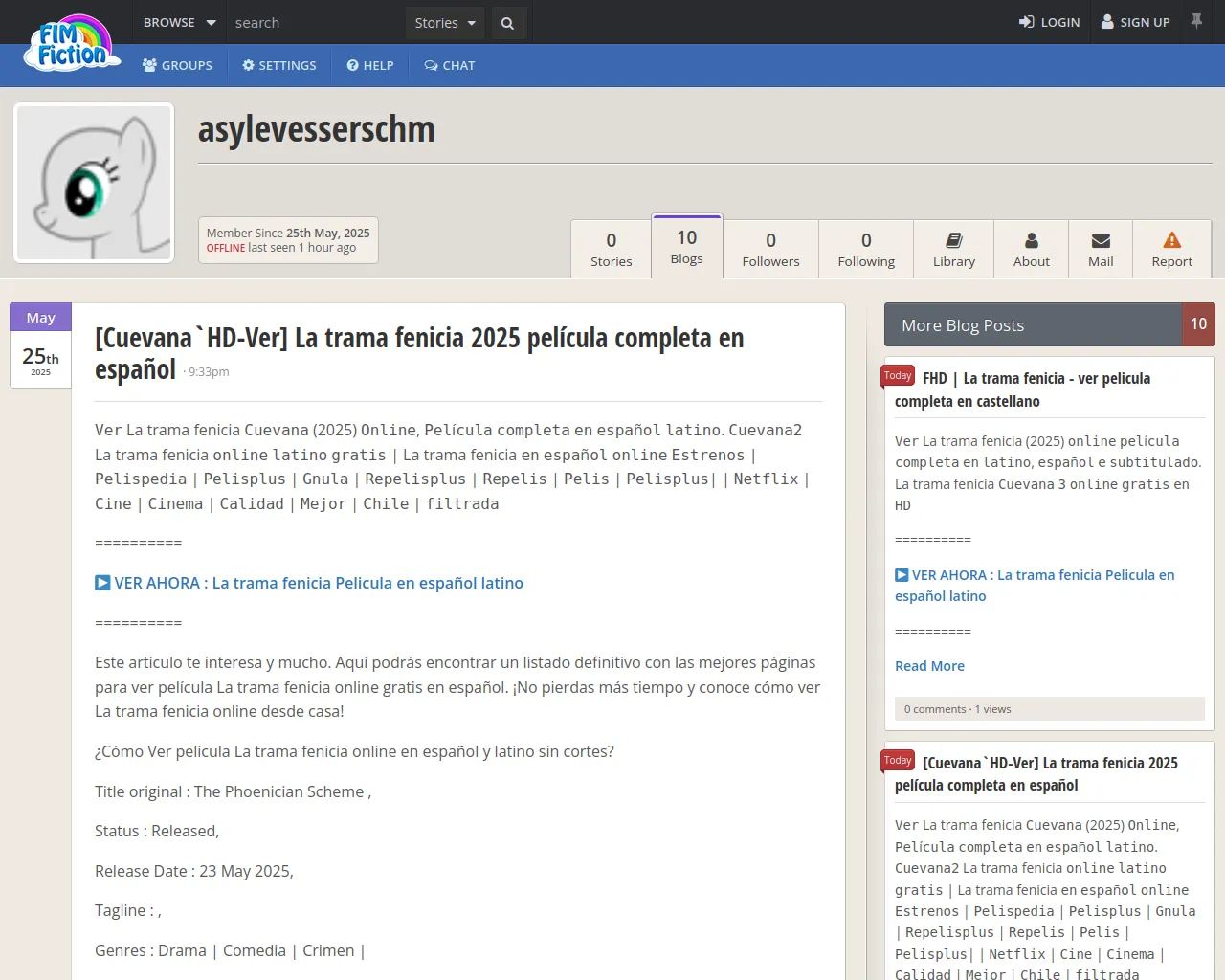The height and width of the screenshot is (980, 1225).
Task: Open the Groups menu item
Action: point(177,65)
